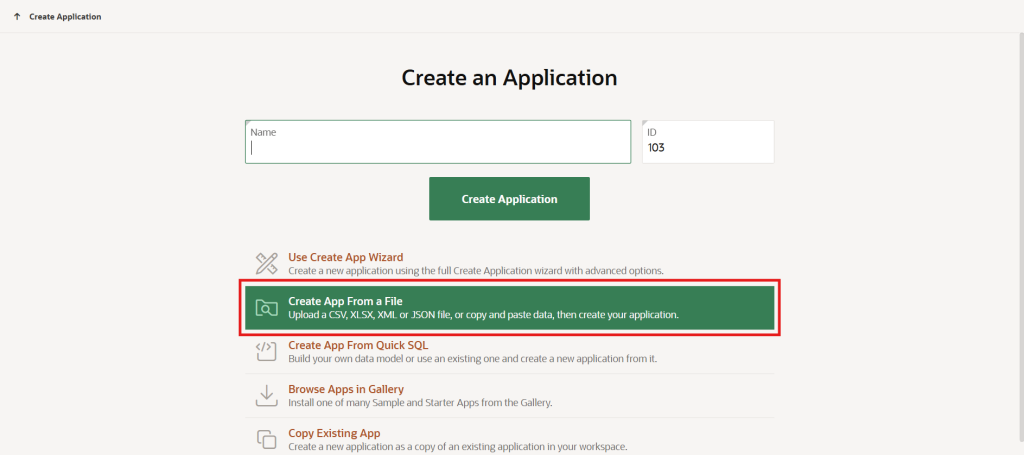Open Create App From Quick SQL

click(x=359, y=345)
